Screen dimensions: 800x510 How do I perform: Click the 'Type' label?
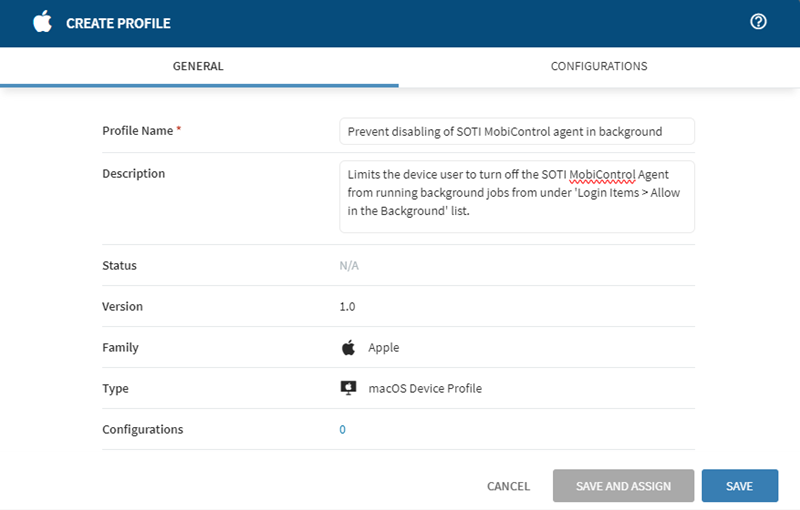pos(115,389)
